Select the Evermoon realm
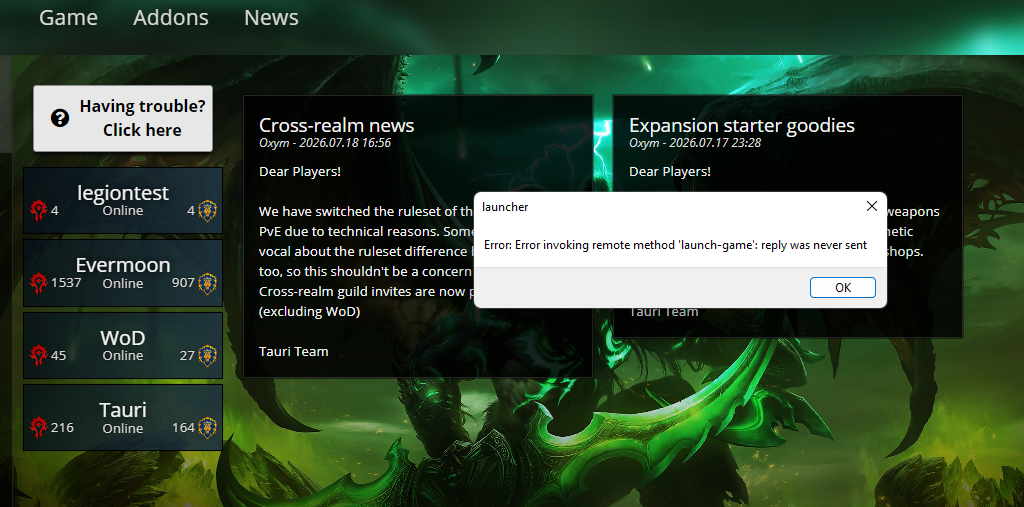This screenshot has height=507, width=1024. pyautogui.click(x=123, y=273)
